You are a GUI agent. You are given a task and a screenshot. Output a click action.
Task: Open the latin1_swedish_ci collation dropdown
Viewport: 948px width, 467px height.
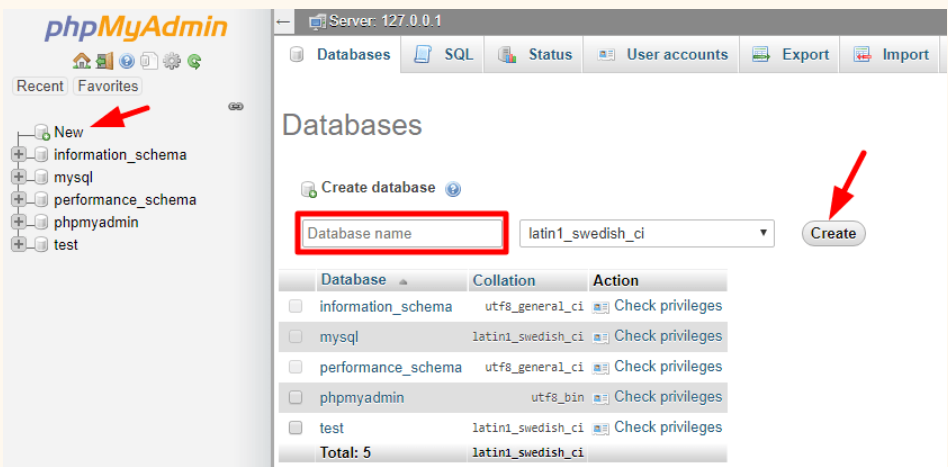pyautogui.click(x=647, y=233)
